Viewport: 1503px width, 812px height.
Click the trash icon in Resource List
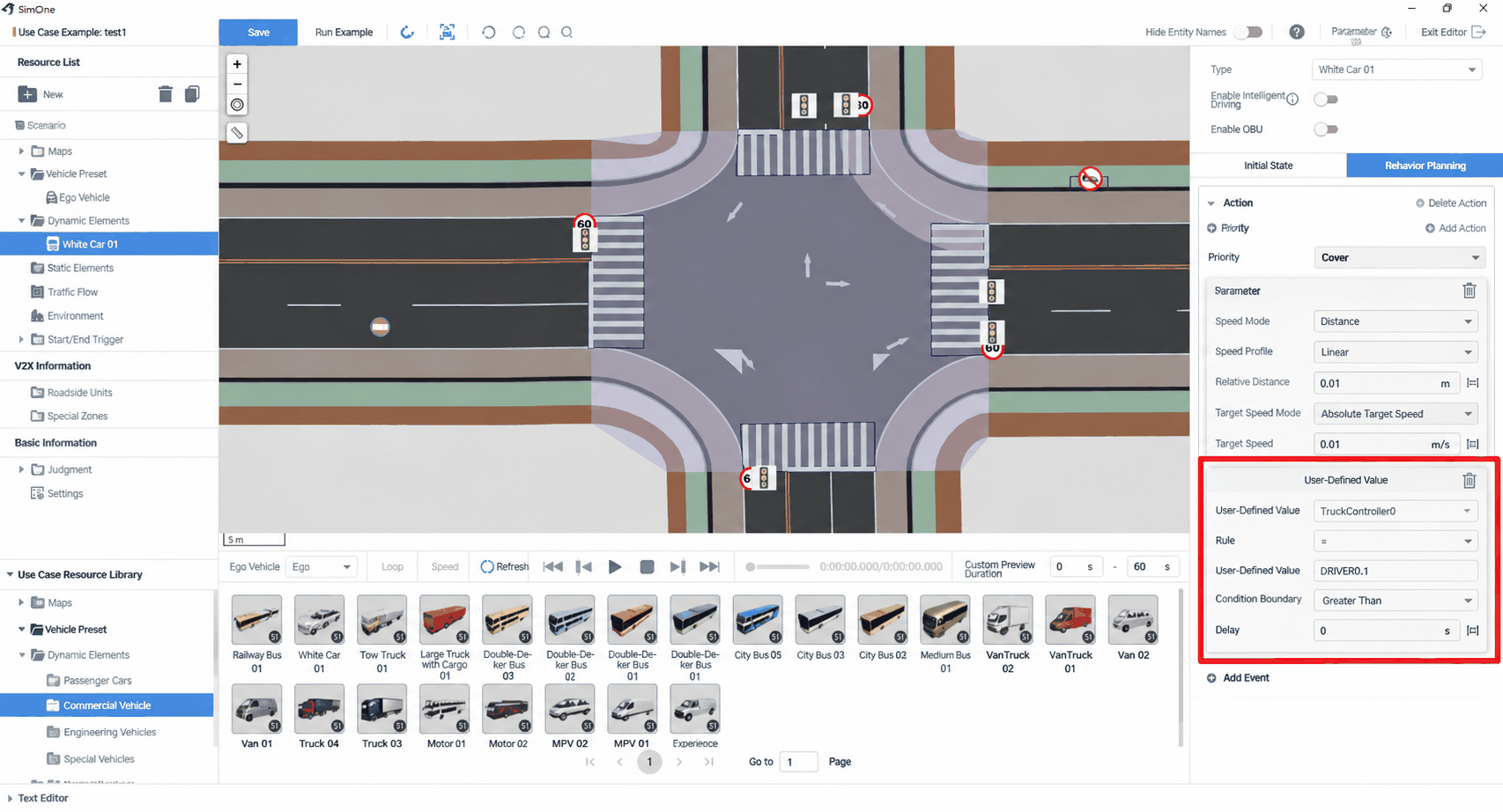point(165,93)
